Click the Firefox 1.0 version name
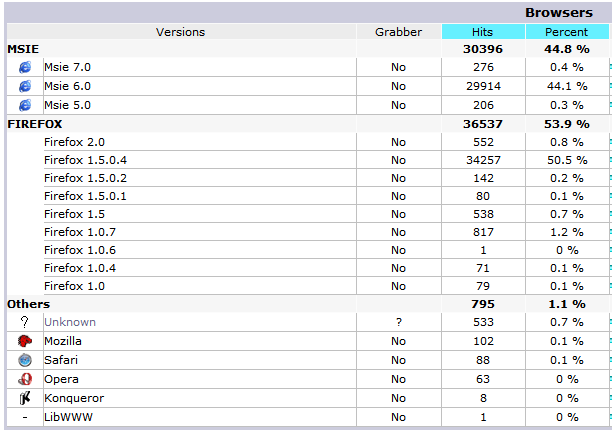The height and width of the screenshot is (432, 612). pyautogui.click(x=74, y=286)
